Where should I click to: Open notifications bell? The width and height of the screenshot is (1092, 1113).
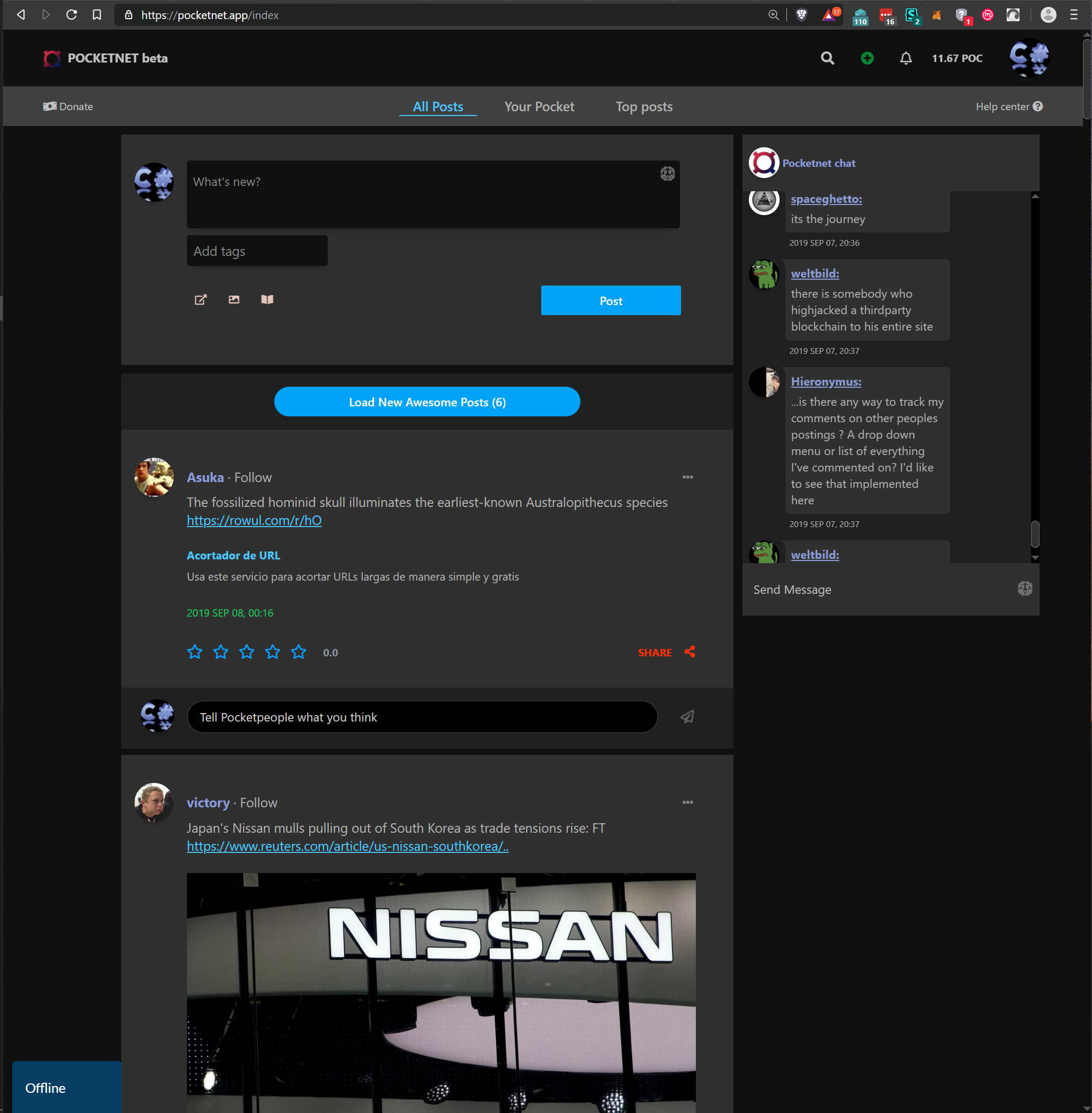[x=906, y=58]
